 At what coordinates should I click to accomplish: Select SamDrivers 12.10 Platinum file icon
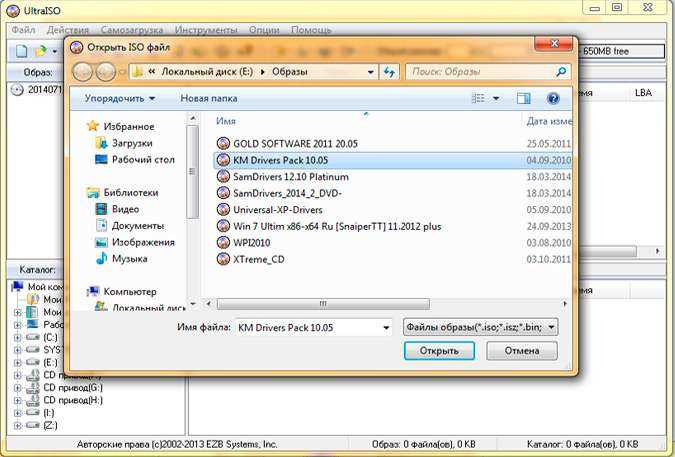[223, 176]
